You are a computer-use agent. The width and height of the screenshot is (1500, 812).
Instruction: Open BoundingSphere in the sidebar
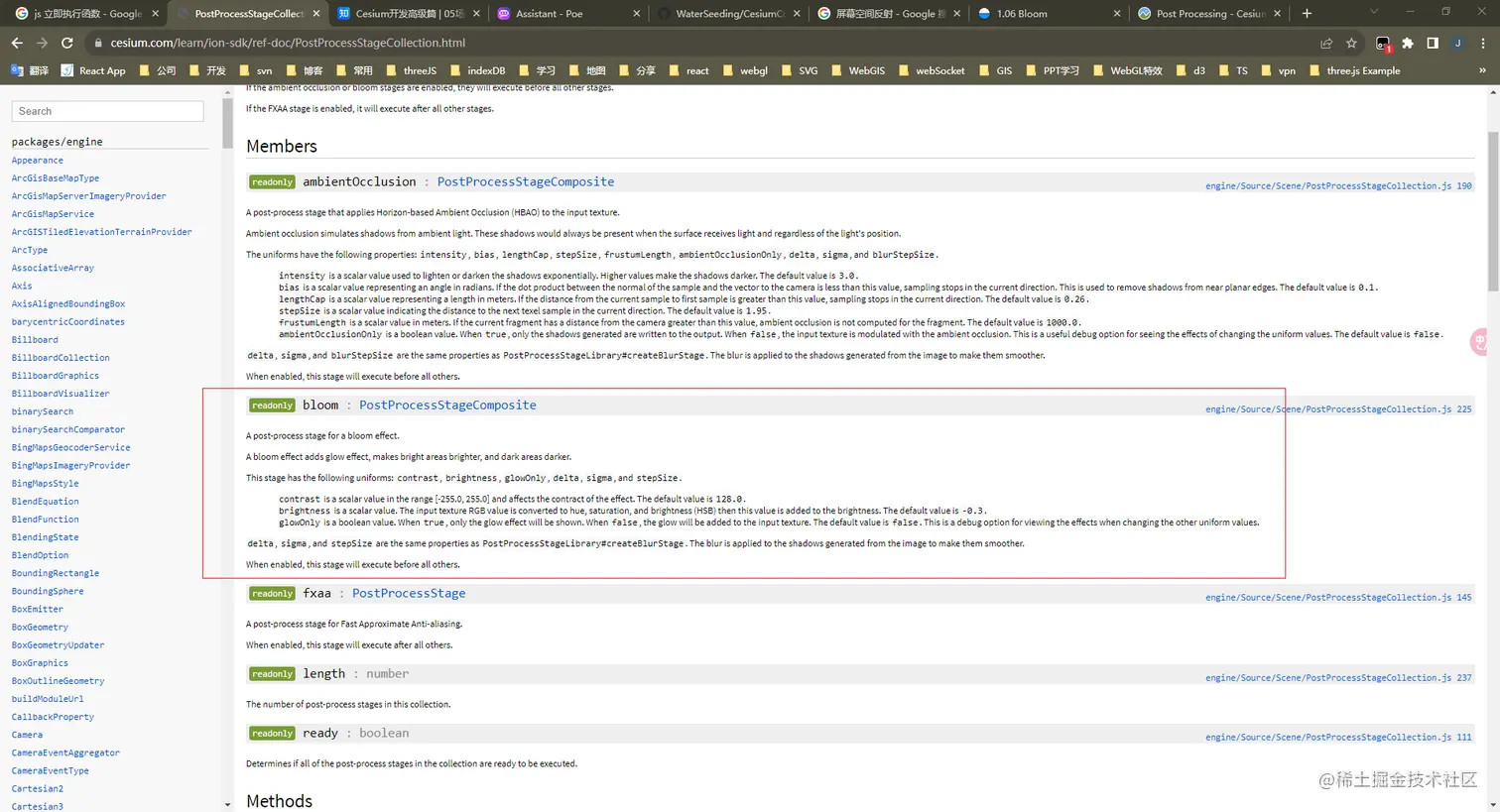48,591
